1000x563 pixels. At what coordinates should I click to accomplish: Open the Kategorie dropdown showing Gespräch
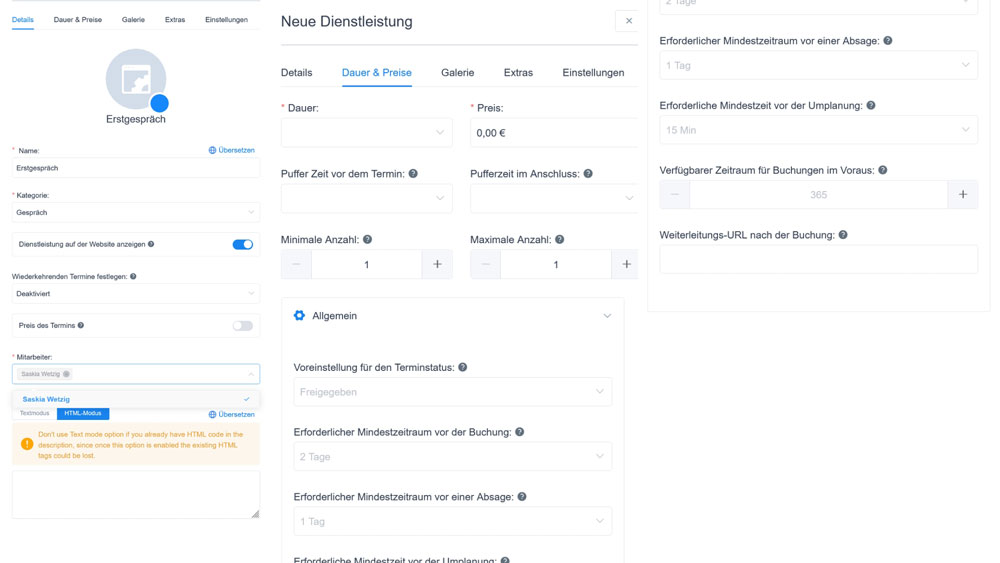136,212
